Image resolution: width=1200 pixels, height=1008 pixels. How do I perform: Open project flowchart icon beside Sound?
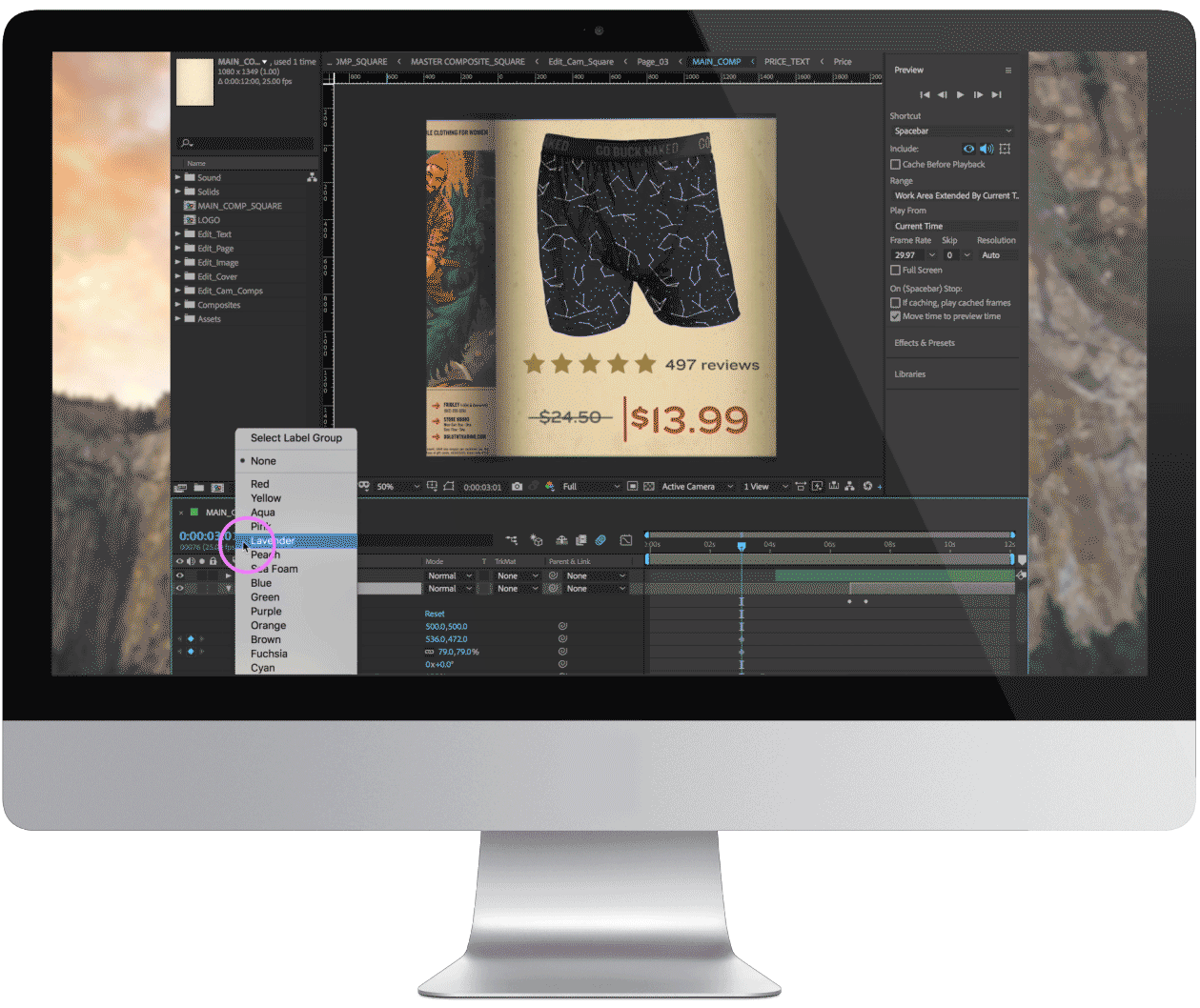pos(312,177)
